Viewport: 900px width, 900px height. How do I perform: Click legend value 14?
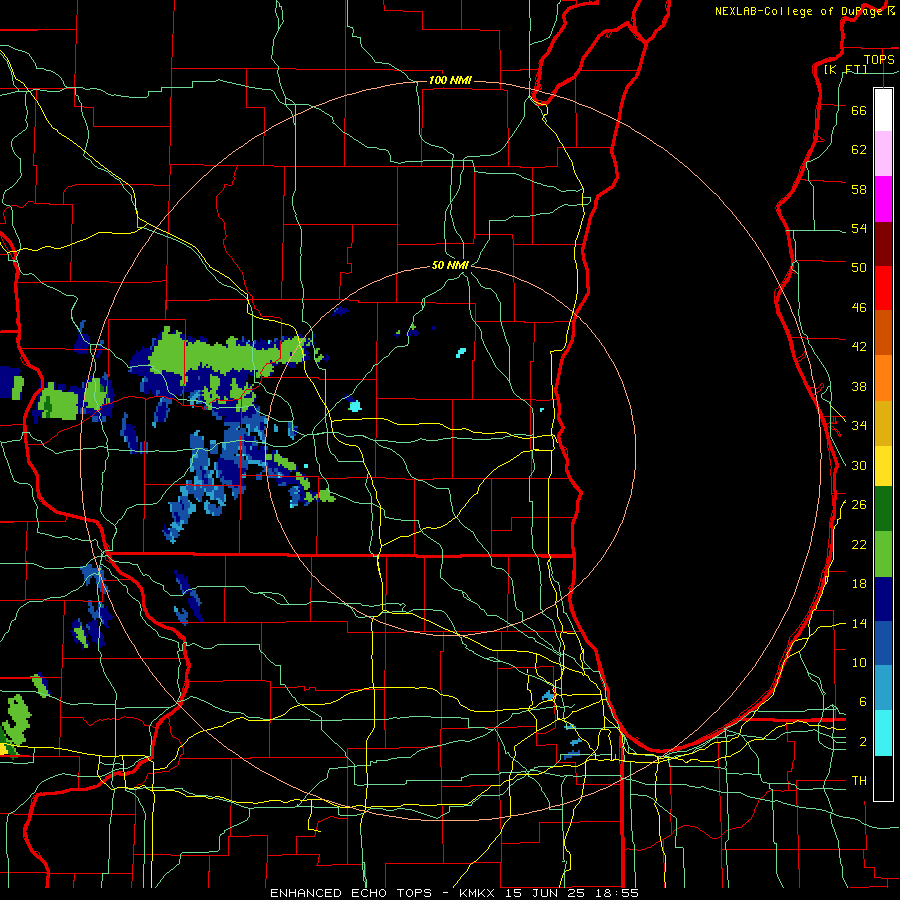click(859, 623)
